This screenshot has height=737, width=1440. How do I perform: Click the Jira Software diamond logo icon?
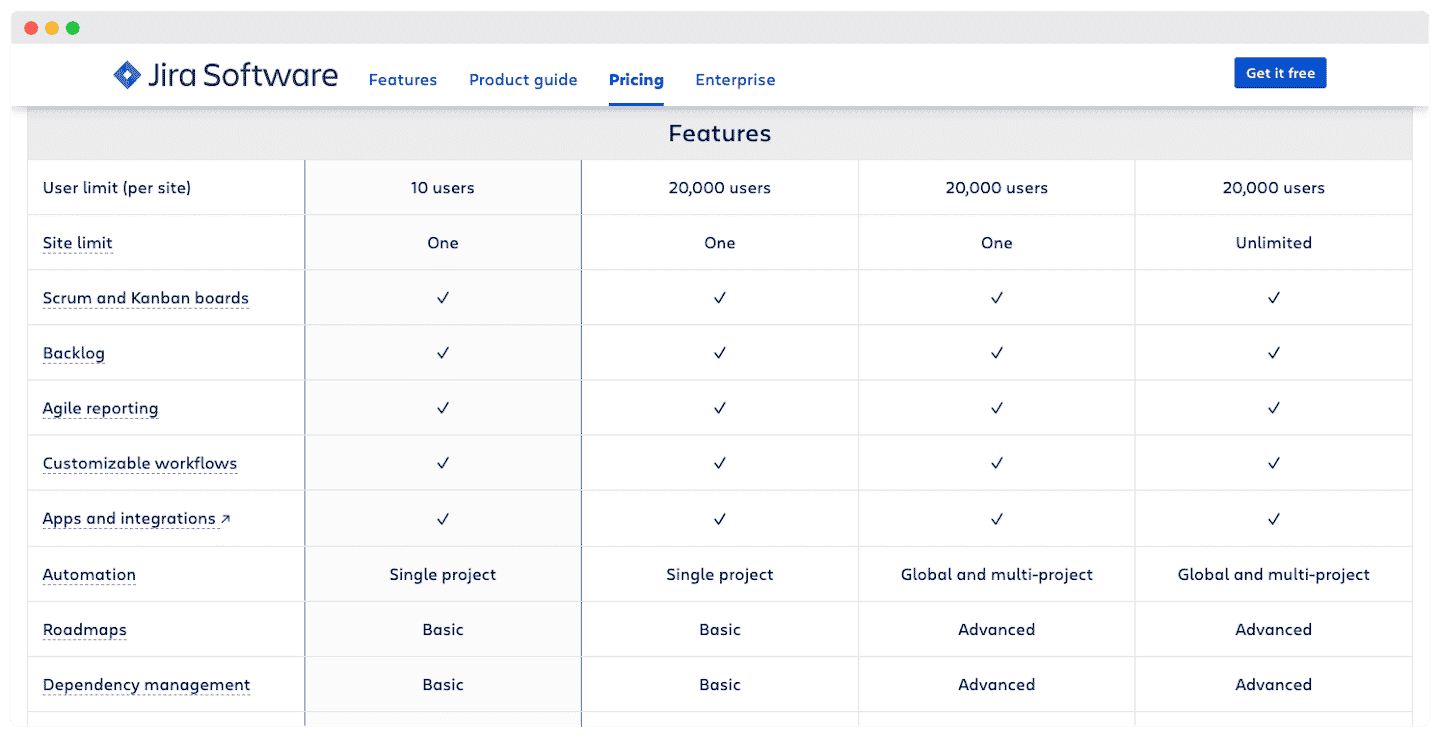click(x=127, y=75)
